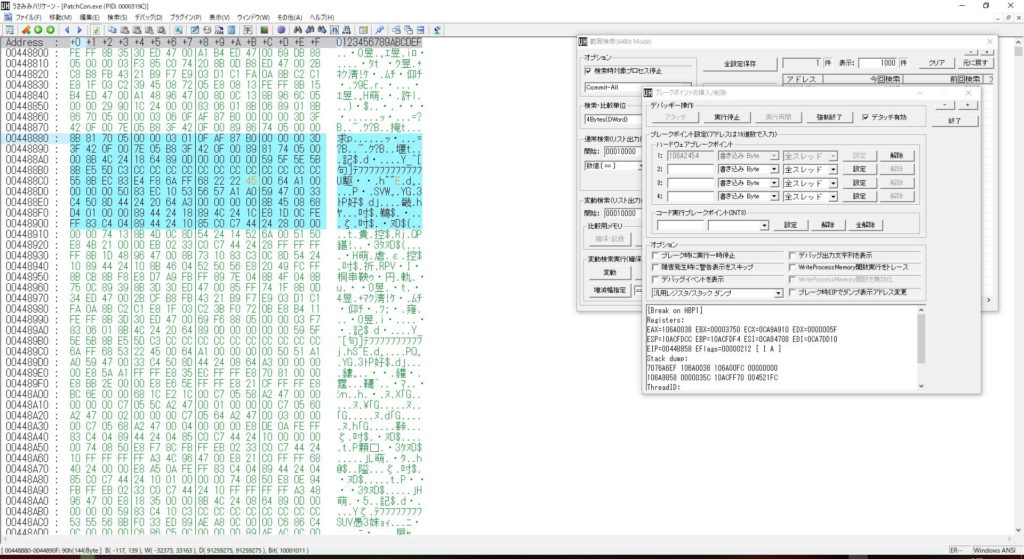Click the red eraser toolbar icon

(26, 30)
